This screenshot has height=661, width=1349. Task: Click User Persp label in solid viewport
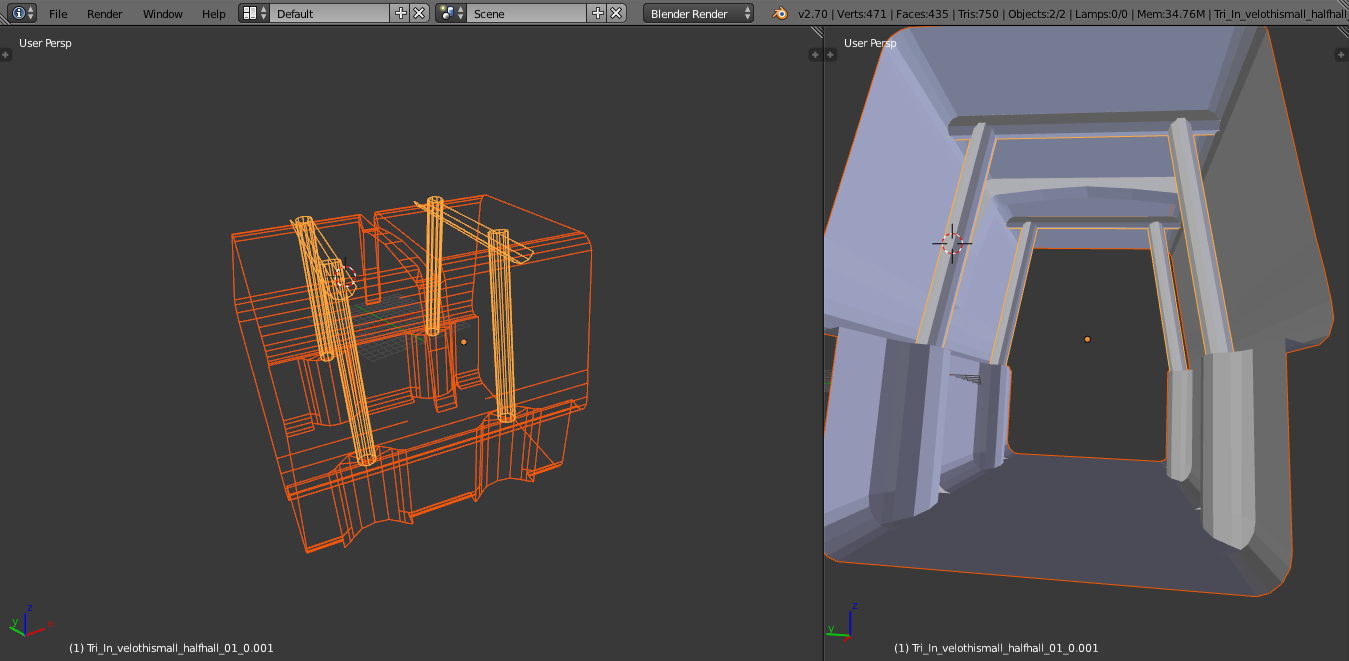click(870, 43)
